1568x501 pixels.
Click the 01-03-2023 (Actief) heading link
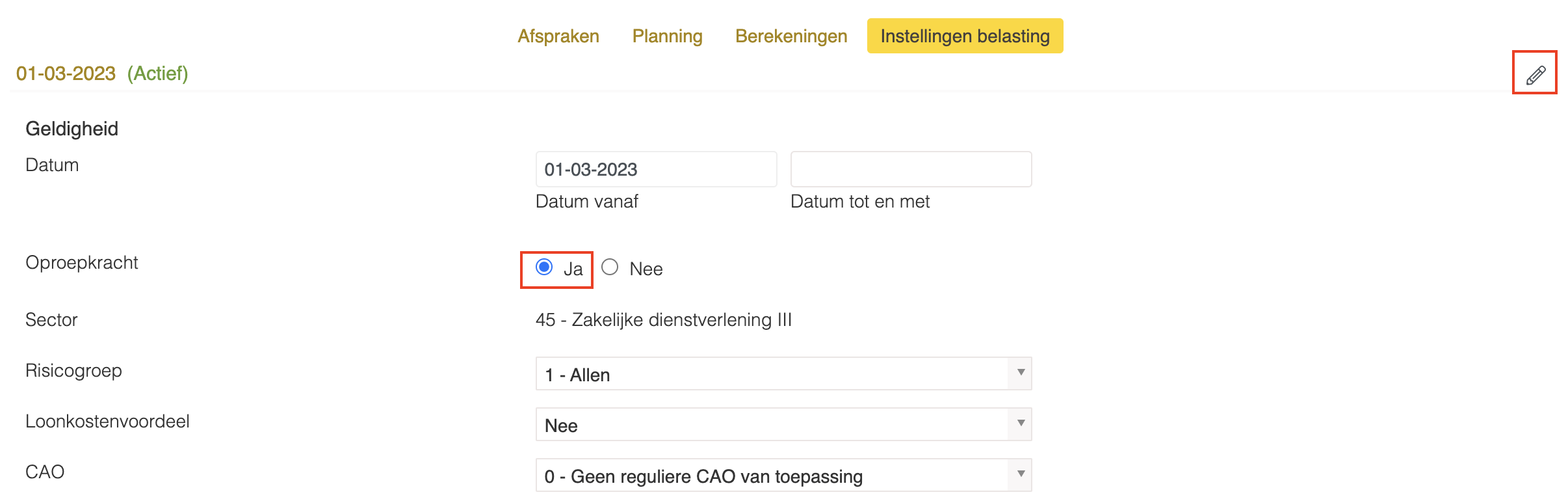pyautogui.click(x=102, y=74)
